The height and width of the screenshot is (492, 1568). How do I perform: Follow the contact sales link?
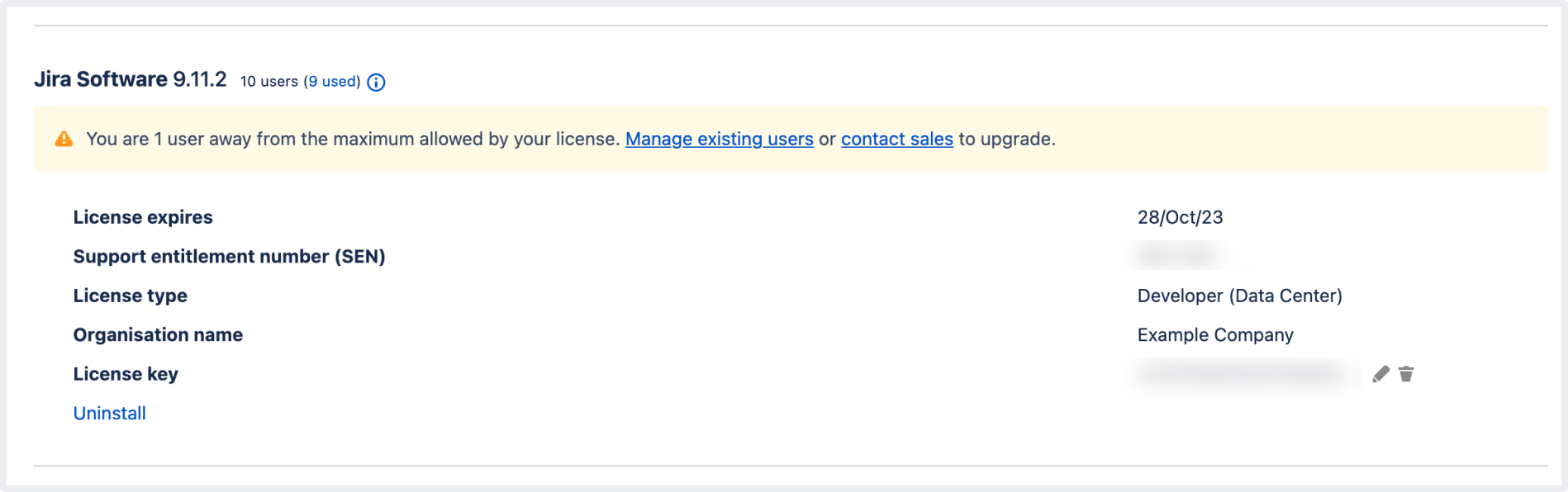[x=896, y=139]
